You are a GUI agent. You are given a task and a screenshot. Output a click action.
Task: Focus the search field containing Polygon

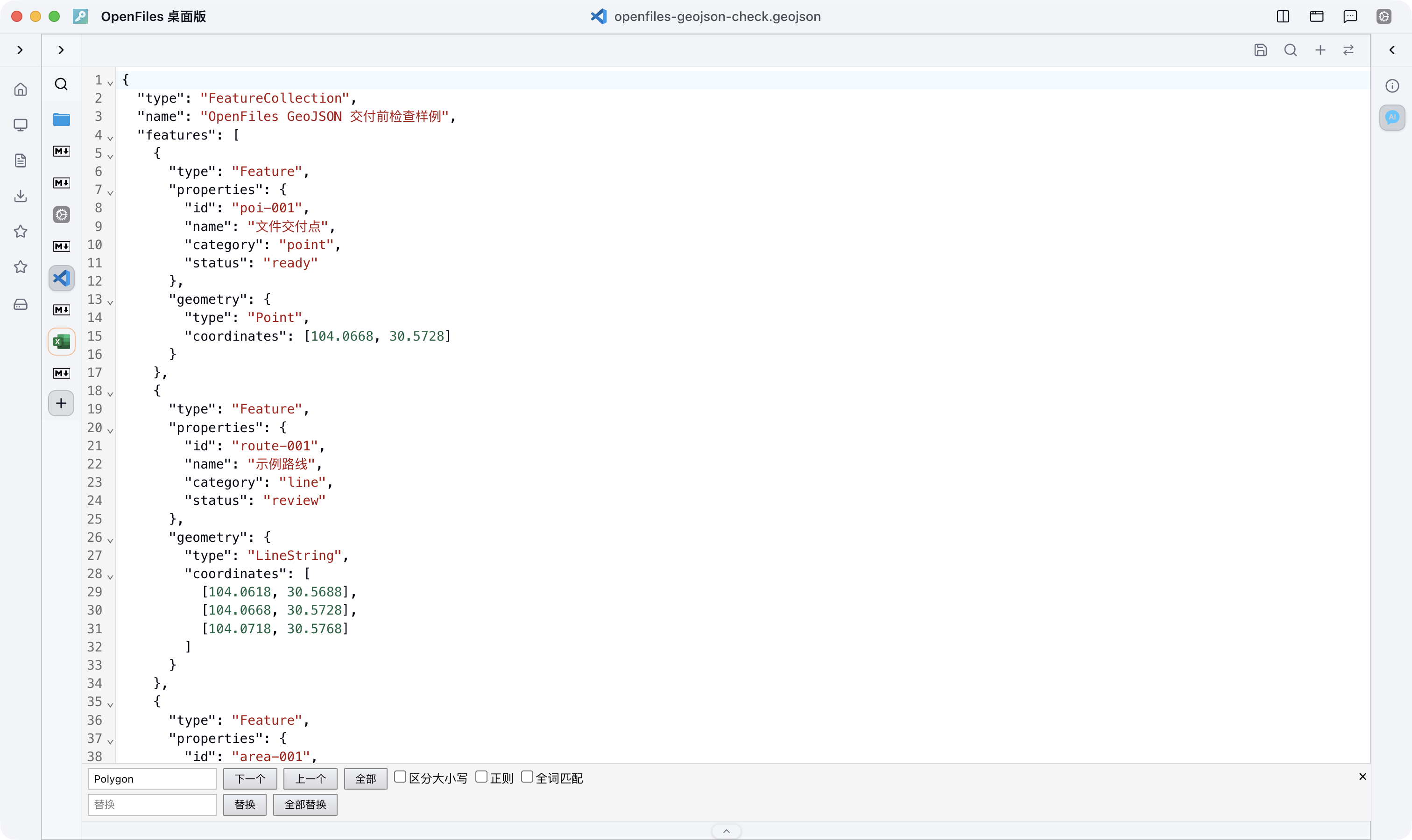(x=152, y=779)
